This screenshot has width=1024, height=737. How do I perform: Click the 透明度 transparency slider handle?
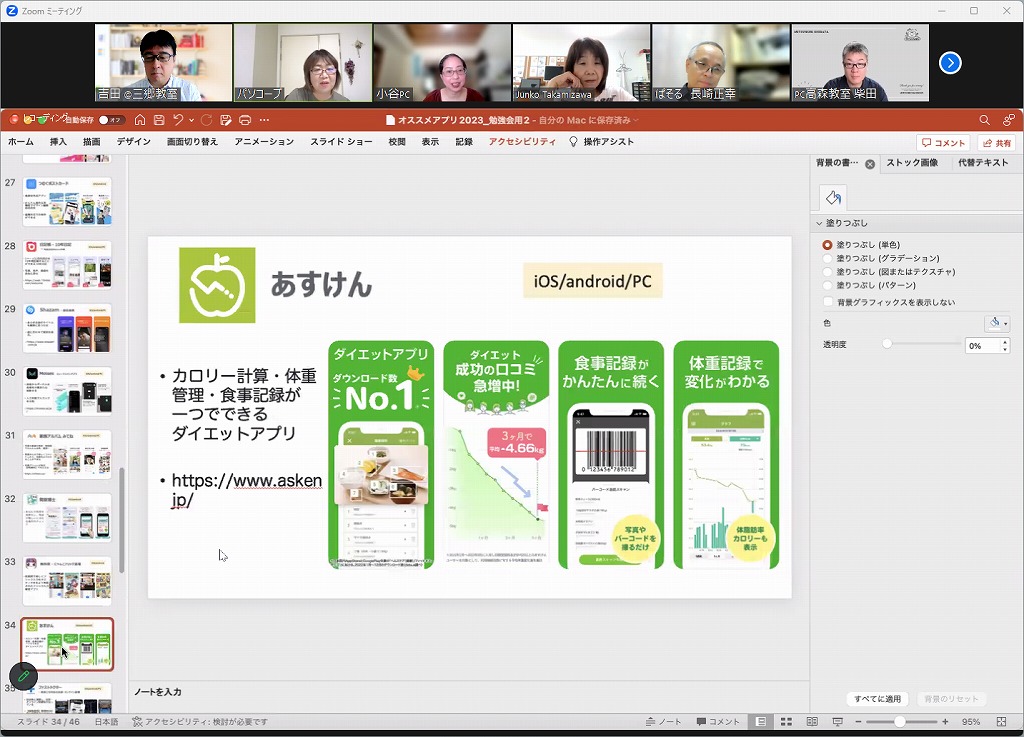887,344
